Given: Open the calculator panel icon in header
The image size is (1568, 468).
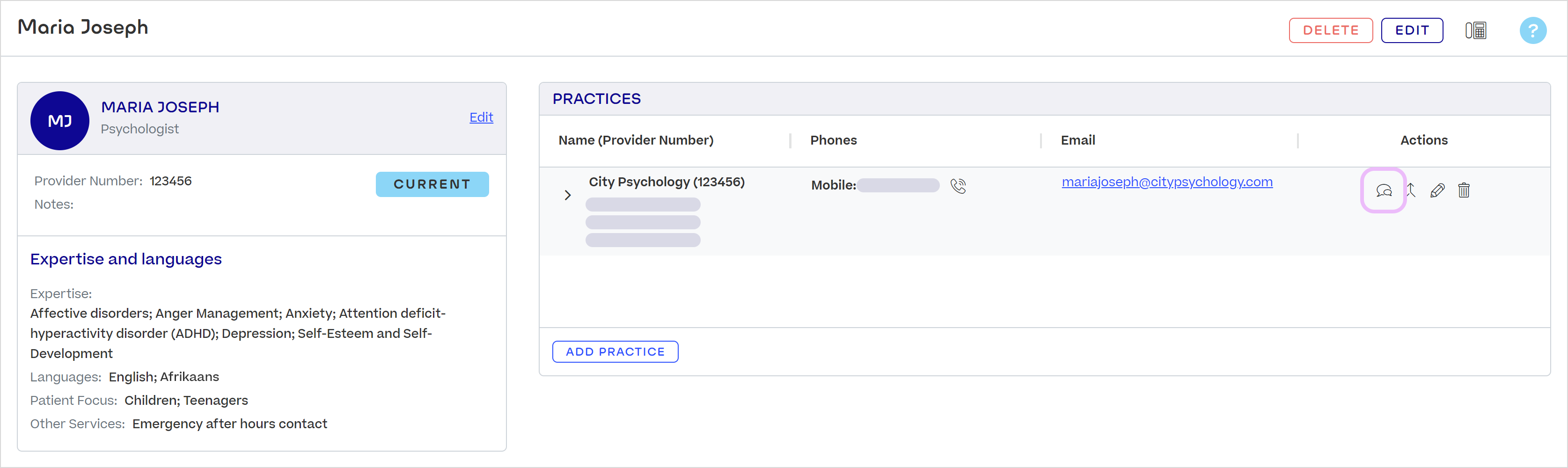Looking at the screenshot, I should 1475,30.
